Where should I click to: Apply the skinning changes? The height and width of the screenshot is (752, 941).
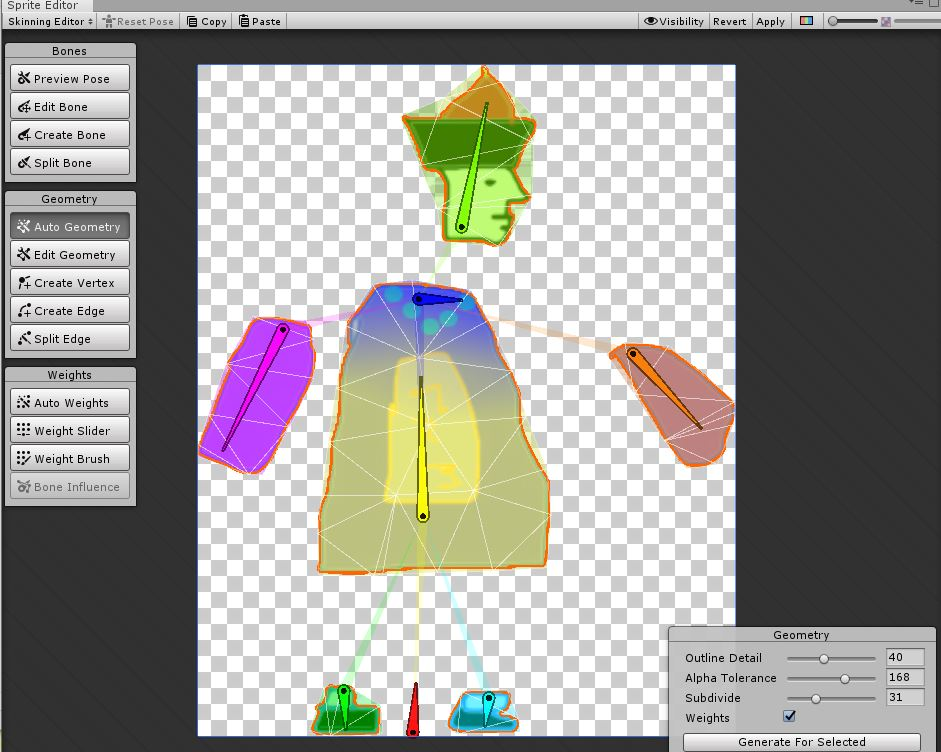click(770, 20)
